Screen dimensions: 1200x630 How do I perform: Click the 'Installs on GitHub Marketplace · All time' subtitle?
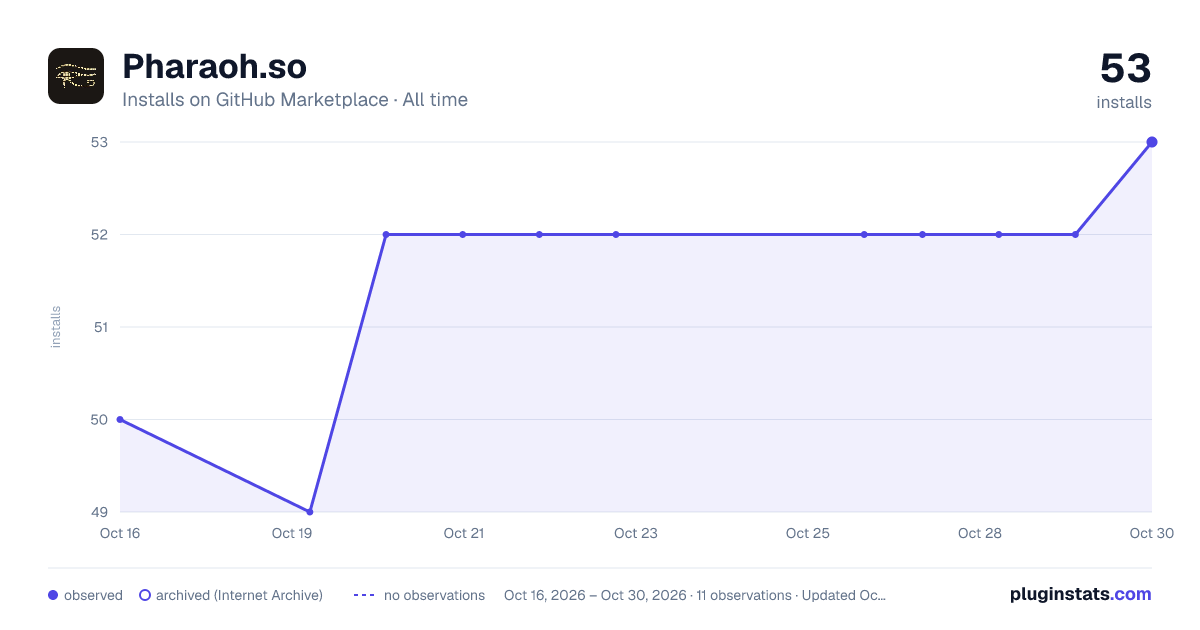click(295, 100)
